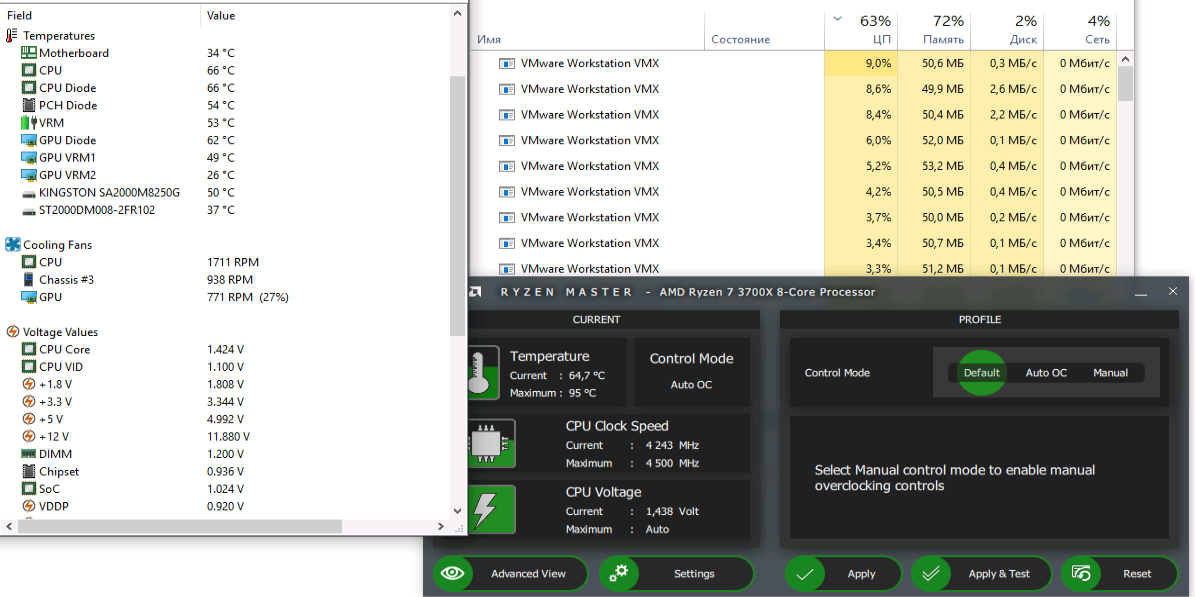Viewport: 1195px width, 597px height.
Task: Select Default control mode in Ryzen Master
Action: [982, 373]
